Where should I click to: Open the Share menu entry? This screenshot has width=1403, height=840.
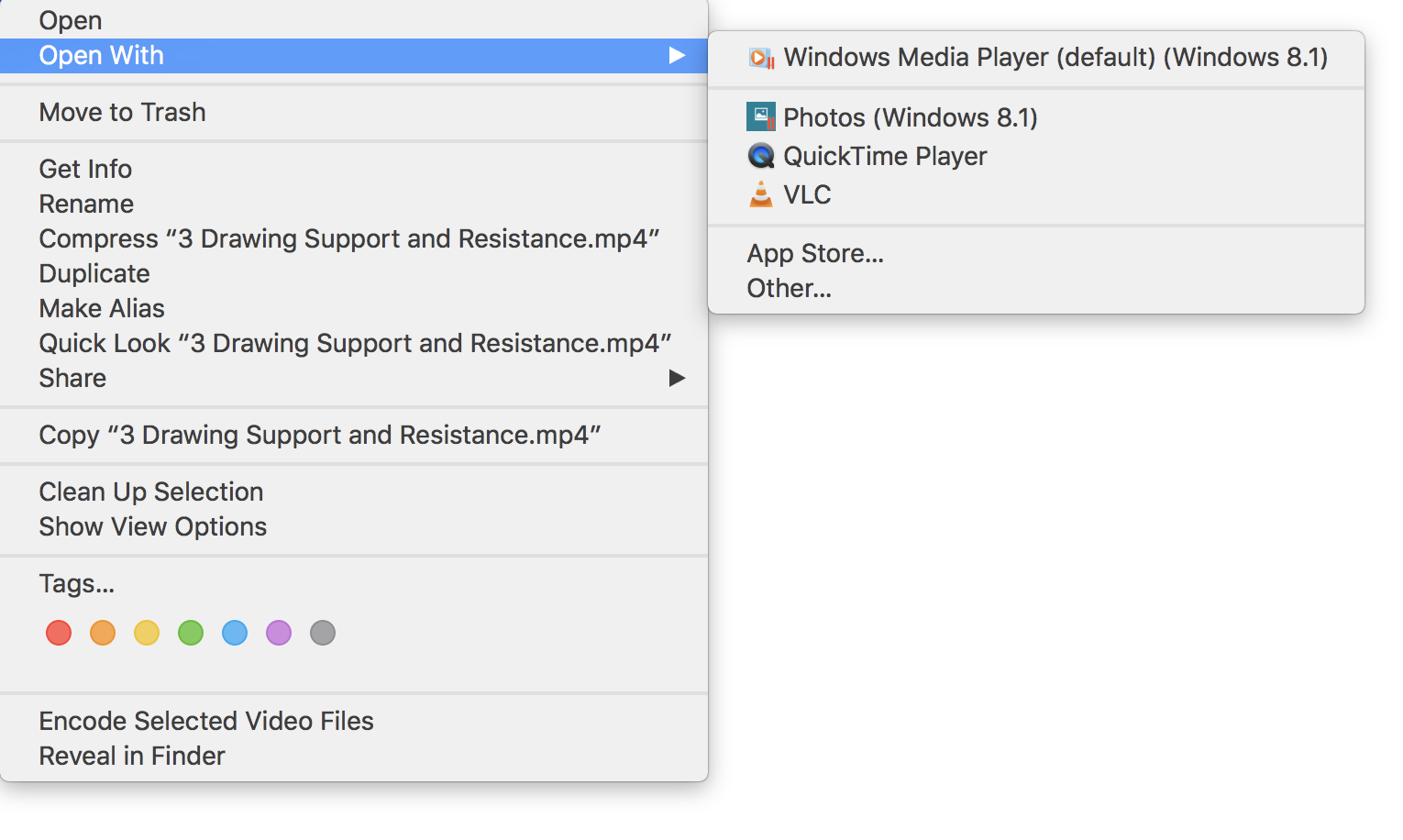[x=354, y=378]
